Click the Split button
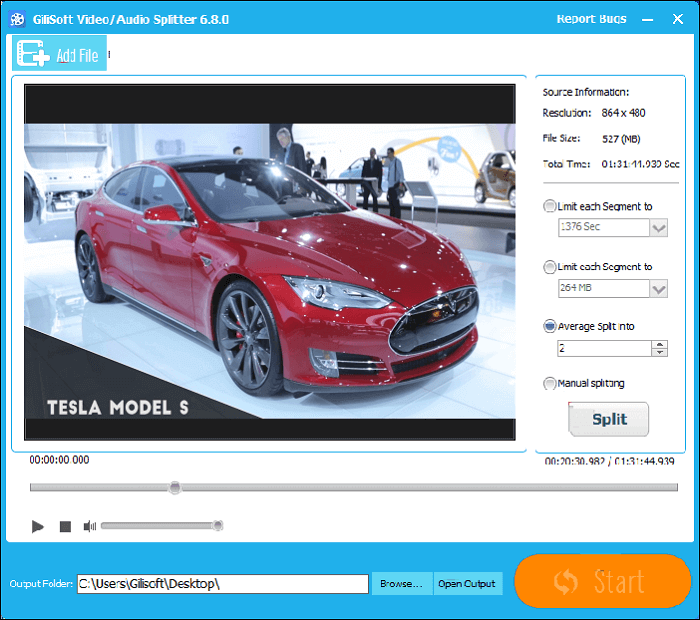The height and width of the screenshot is (620, 700). click(609, 420)
